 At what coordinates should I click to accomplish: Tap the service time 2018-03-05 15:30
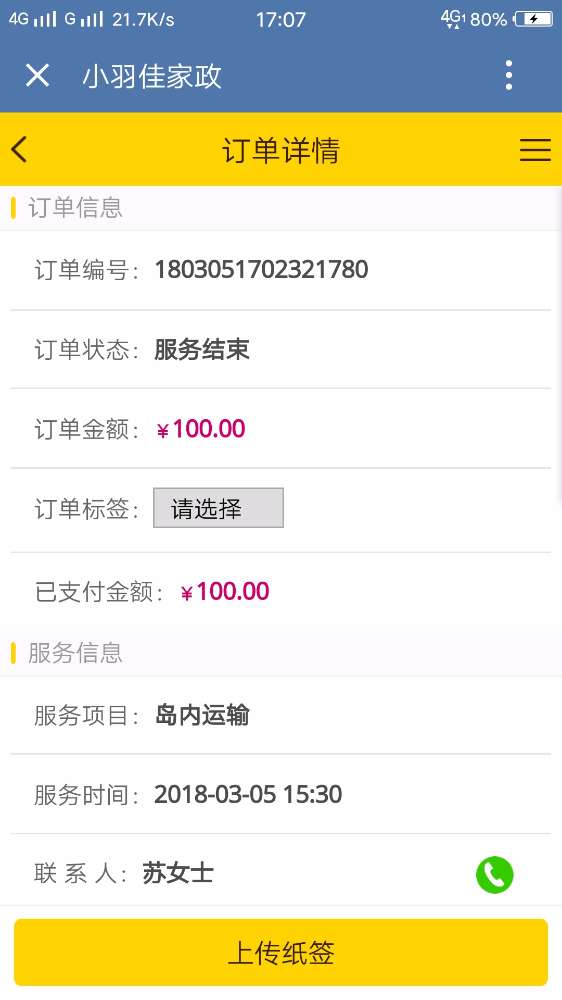pos(248,795)
